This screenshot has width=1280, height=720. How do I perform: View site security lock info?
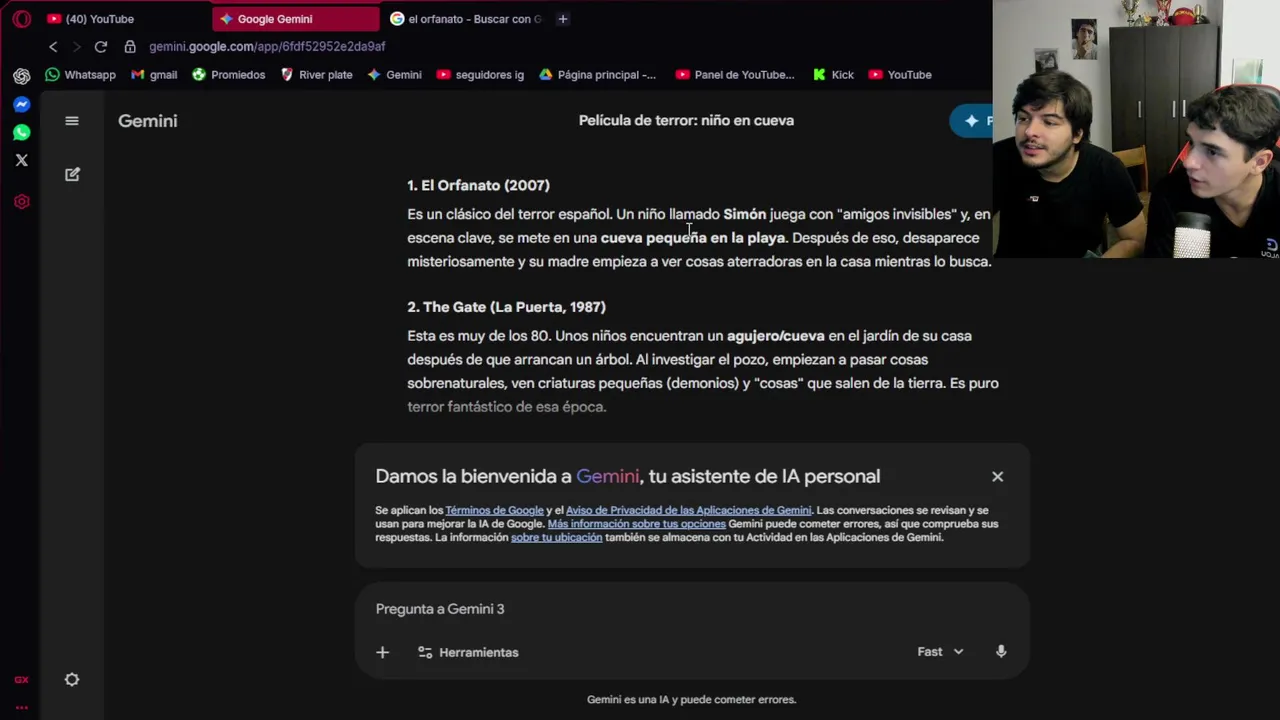tap(130, 46)
